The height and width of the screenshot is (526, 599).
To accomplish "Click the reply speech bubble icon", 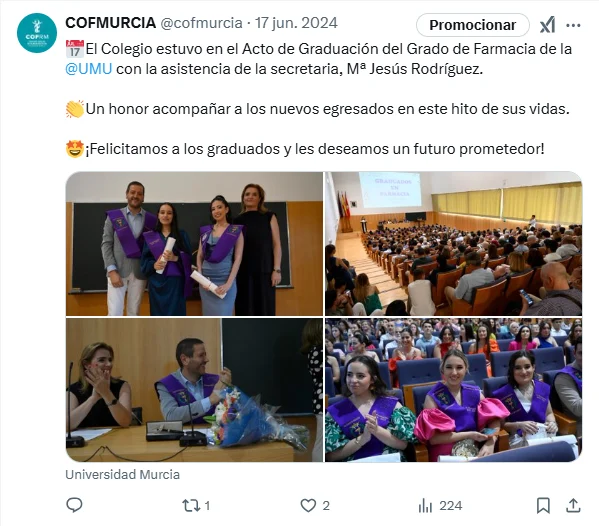I will click(x=74, y=505).
